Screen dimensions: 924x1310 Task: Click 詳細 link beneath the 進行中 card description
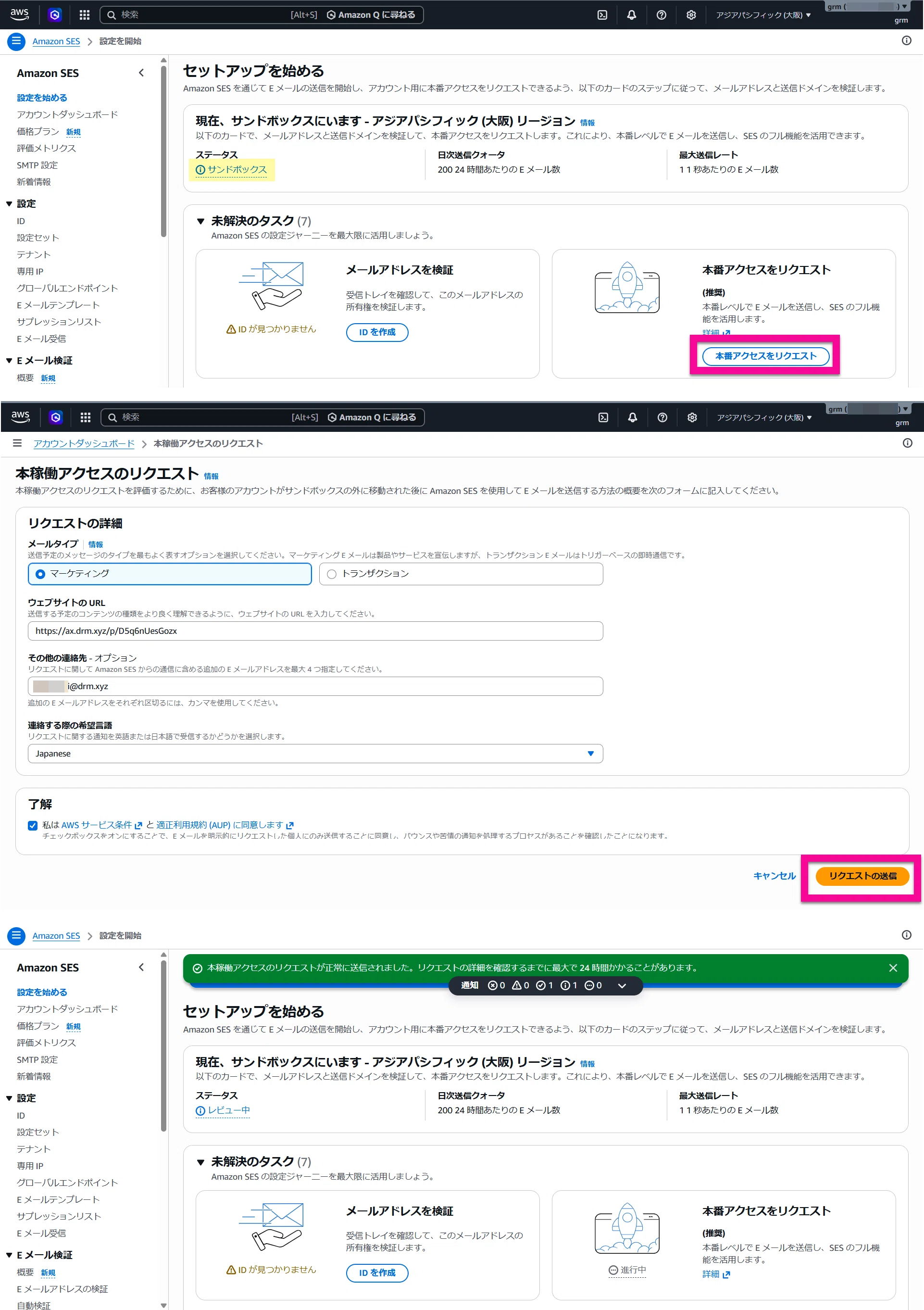click(716, 1274)
